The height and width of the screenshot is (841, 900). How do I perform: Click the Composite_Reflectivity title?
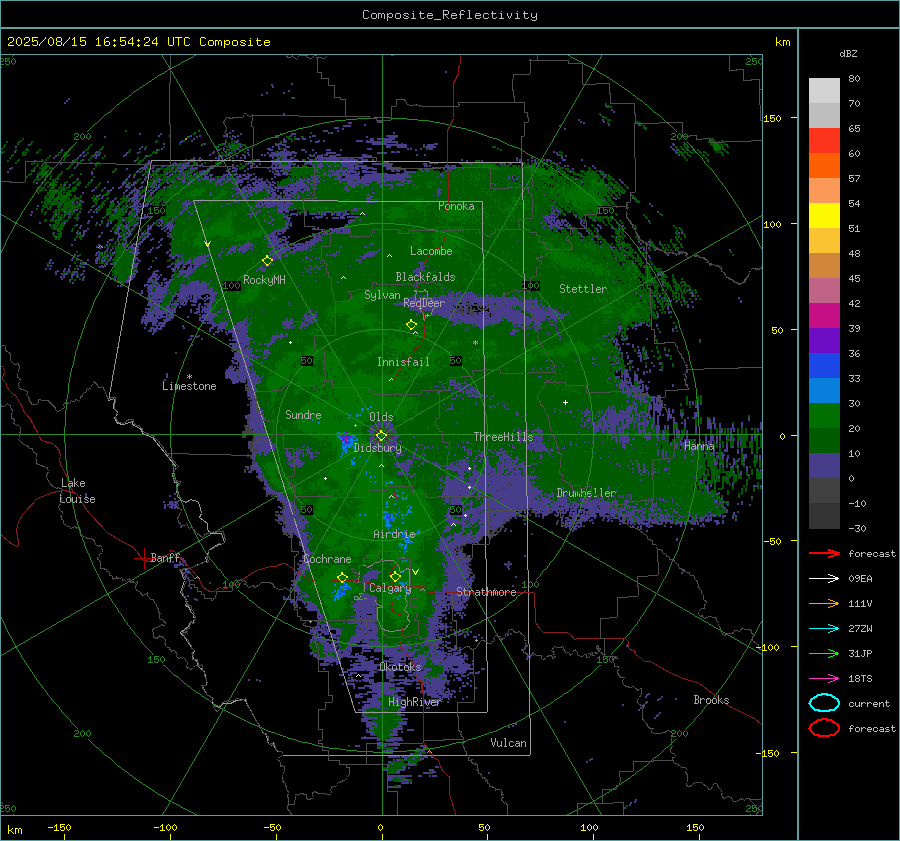point(450,15)
